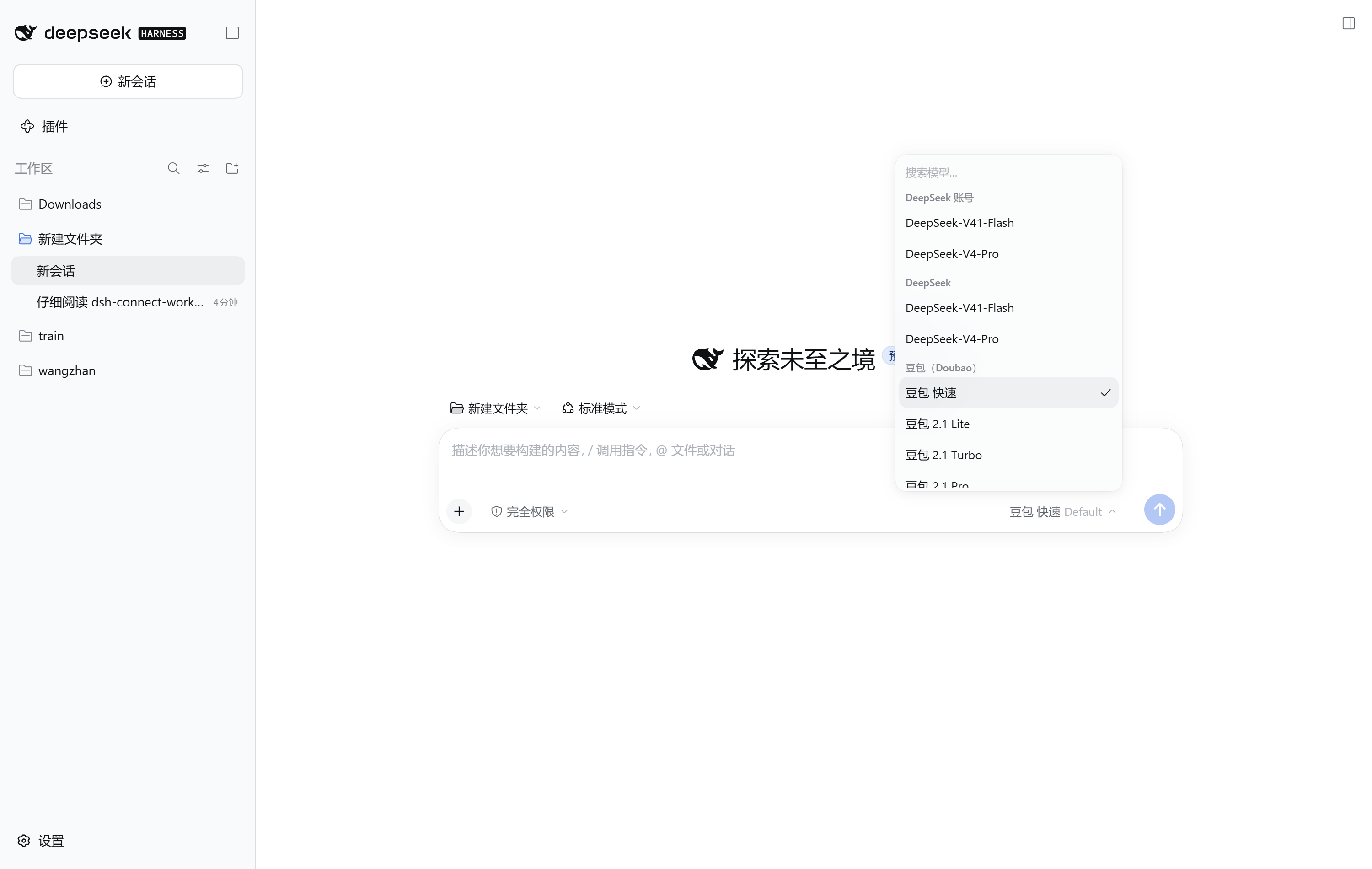Collapse the left sidebar panel icon
Image resolution: width=1372 pixels, height=869 pixels.
pyautogui.click(x=232, y=33)
